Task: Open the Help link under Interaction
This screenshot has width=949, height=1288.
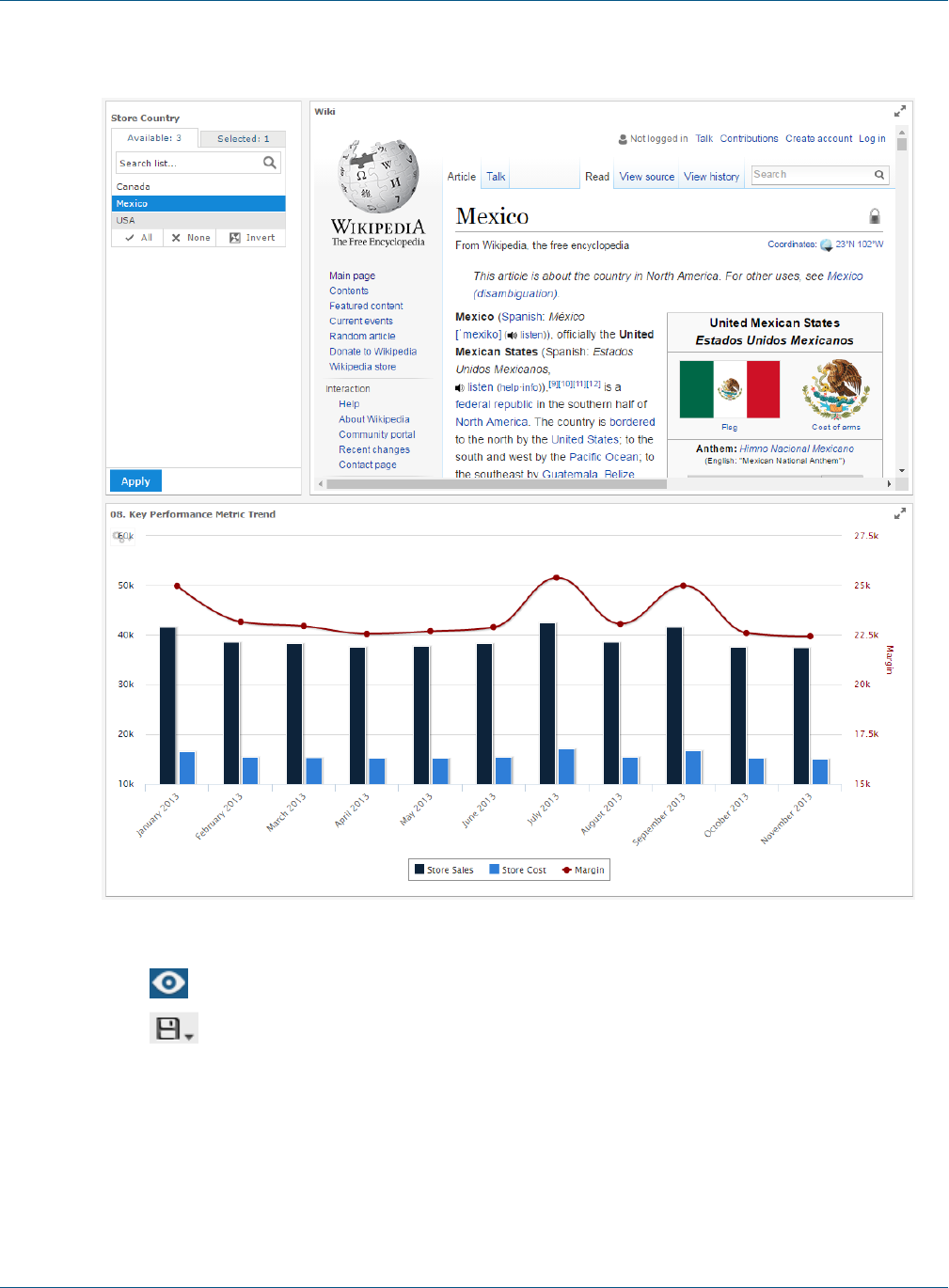Action: click(x=349, y=404)
